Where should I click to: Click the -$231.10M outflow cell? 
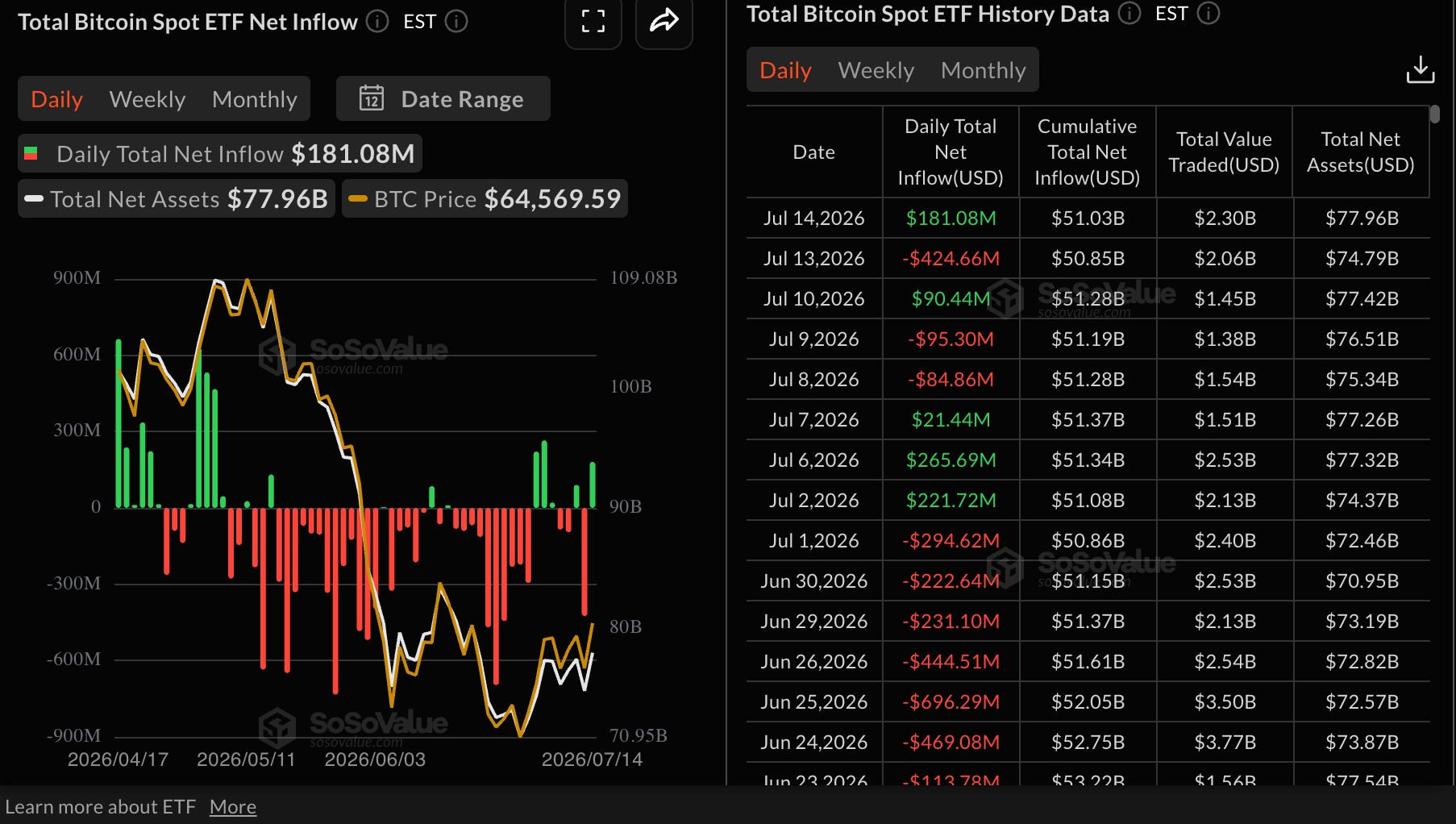[x=951, y=622]
